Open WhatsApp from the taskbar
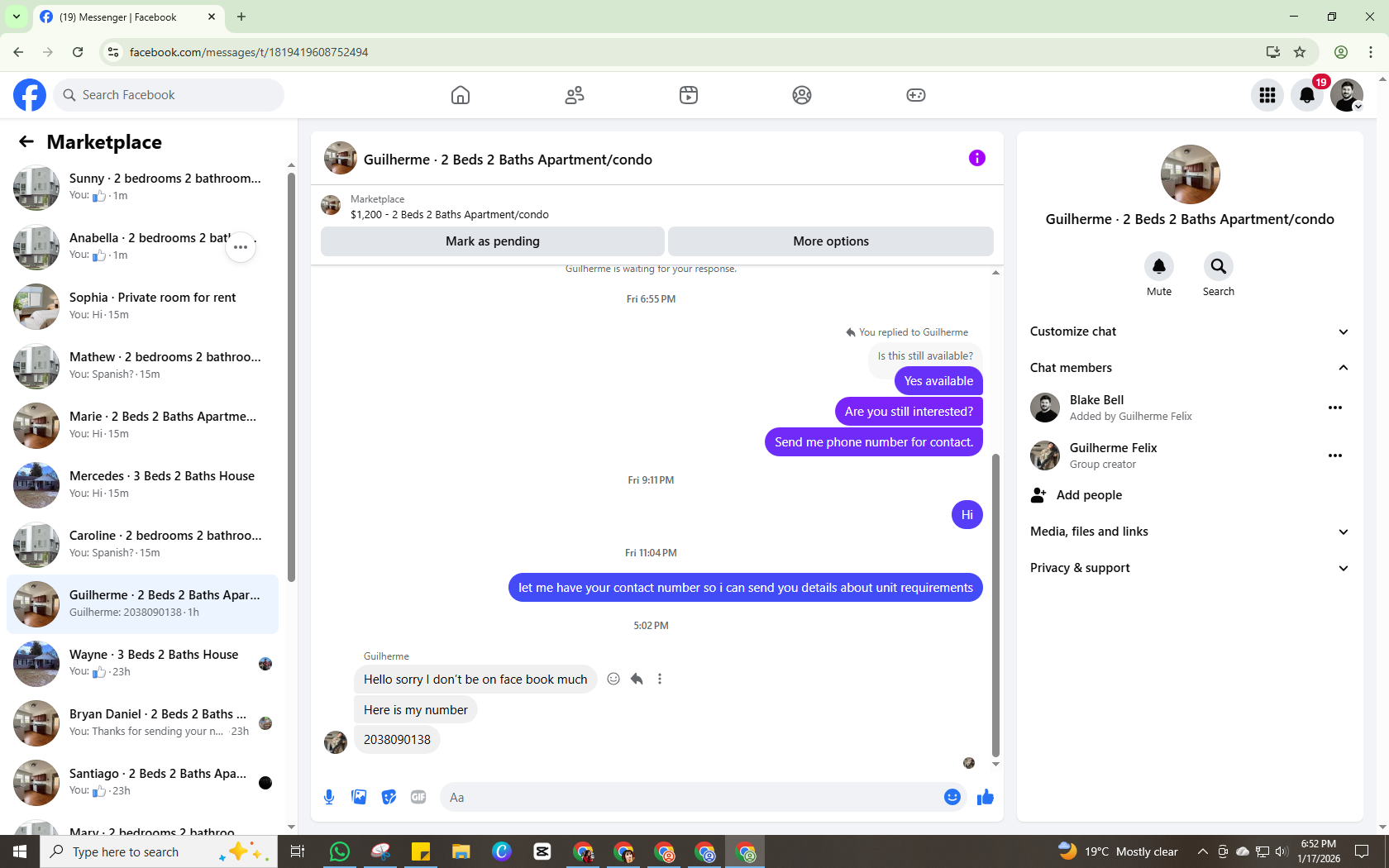Screen dimensions: 1389x868 click(x=339, y=851)
